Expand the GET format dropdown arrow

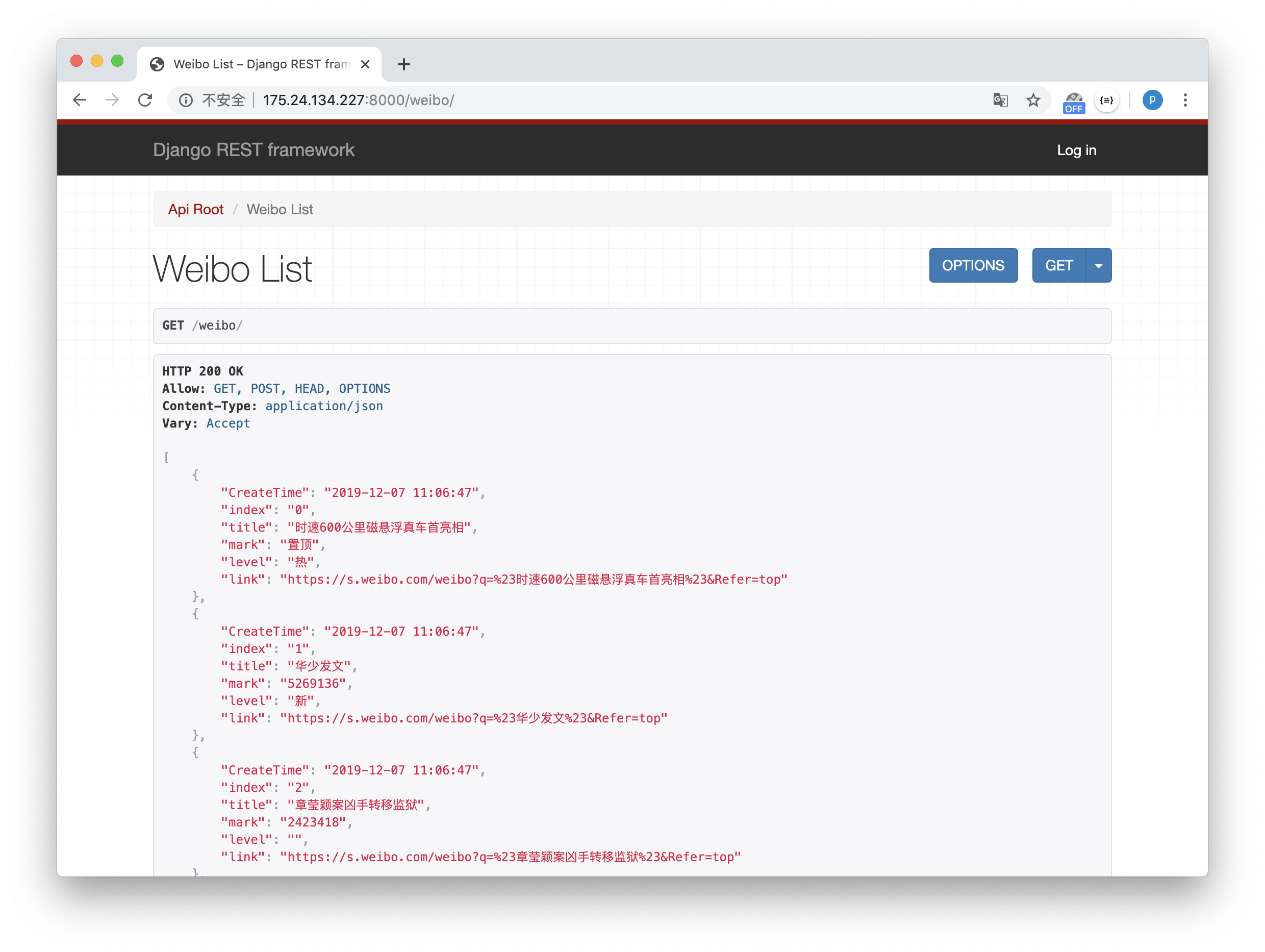pos(1098,265)
